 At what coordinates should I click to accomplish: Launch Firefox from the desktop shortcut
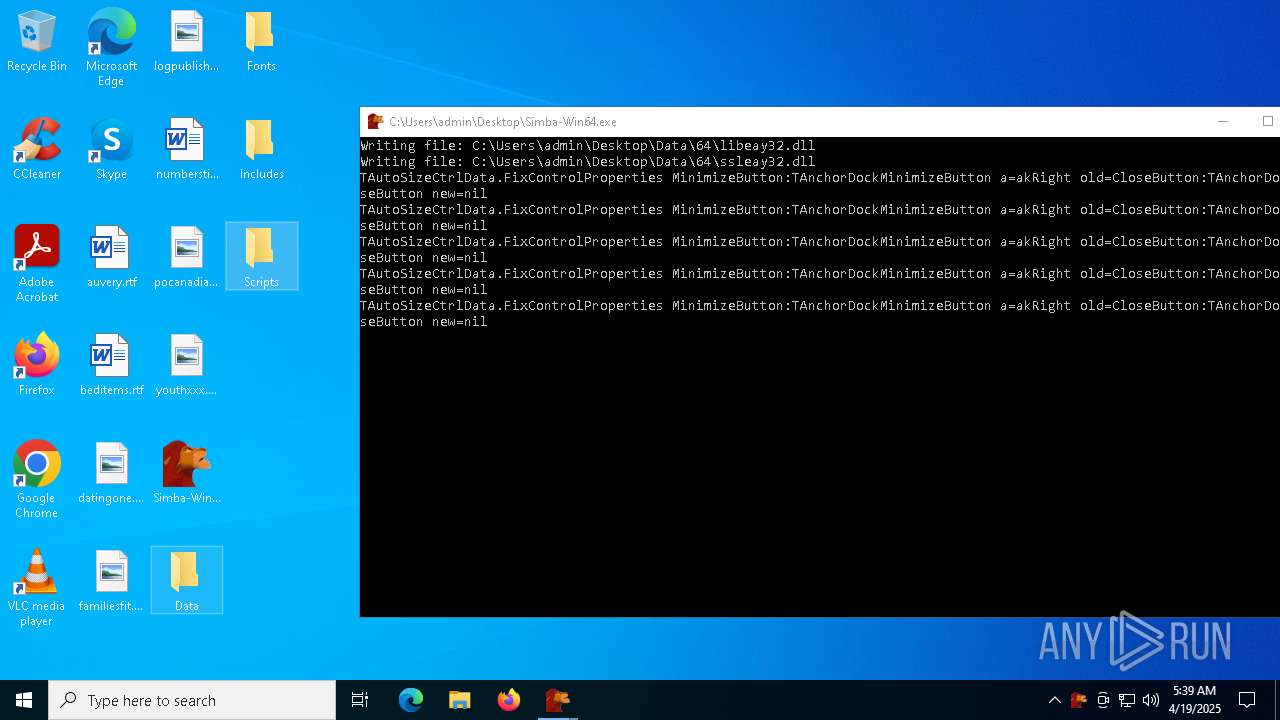click(37, 366)
